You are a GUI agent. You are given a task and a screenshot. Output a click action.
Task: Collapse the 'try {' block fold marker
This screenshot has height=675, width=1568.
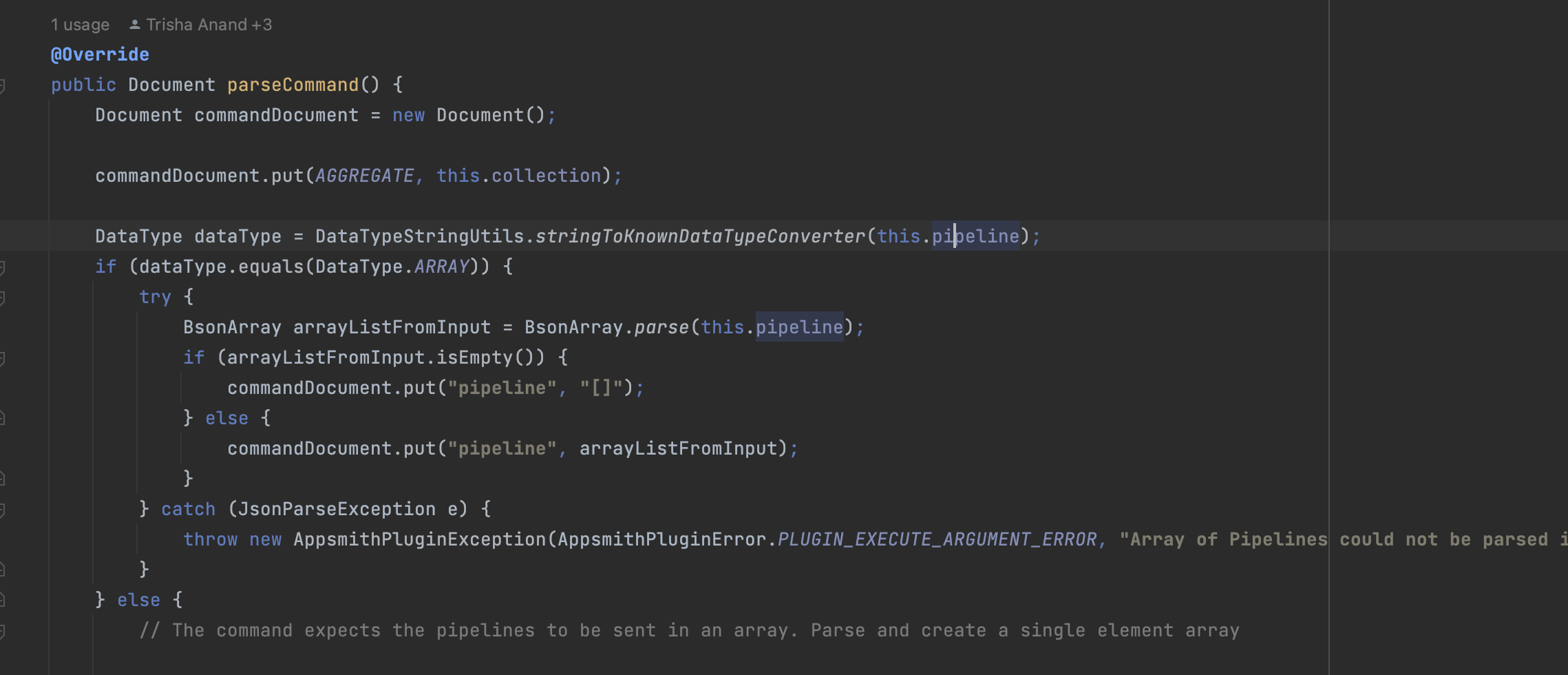coord(2,298)
